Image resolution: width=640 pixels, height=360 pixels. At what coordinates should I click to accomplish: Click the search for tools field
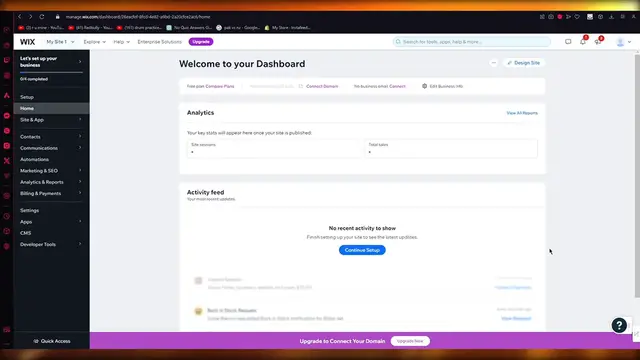tap(471, 42)
